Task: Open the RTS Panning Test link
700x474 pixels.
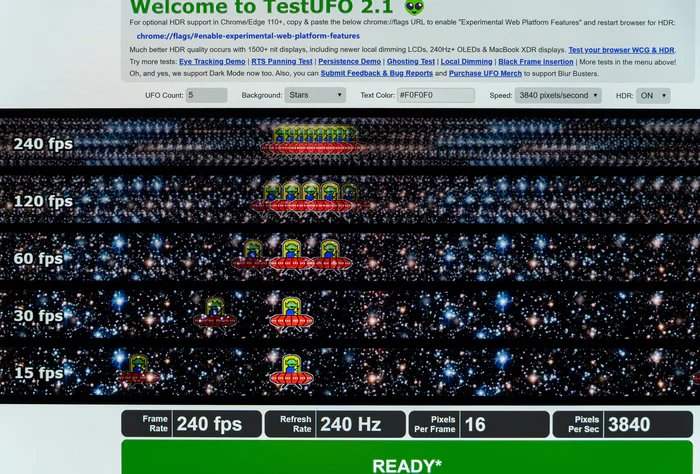Action: point(282,62)
